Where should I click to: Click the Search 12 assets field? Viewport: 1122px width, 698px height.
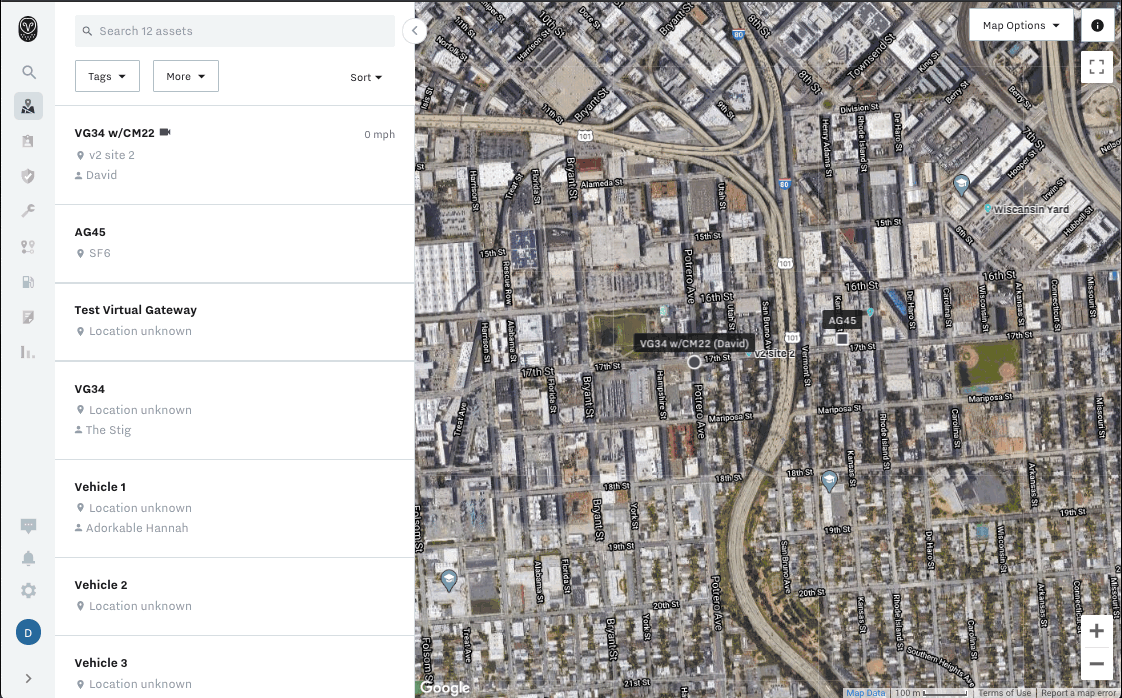[235, 31]
